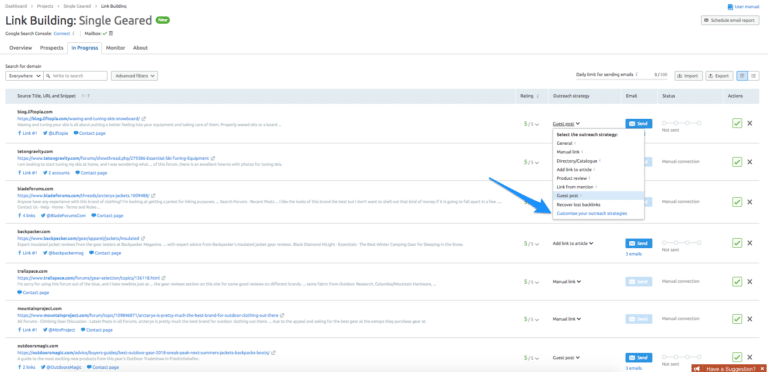768x372 pixels.
Task: Open Contact page for tetongravity.com
Action: [x=91, y=173]
